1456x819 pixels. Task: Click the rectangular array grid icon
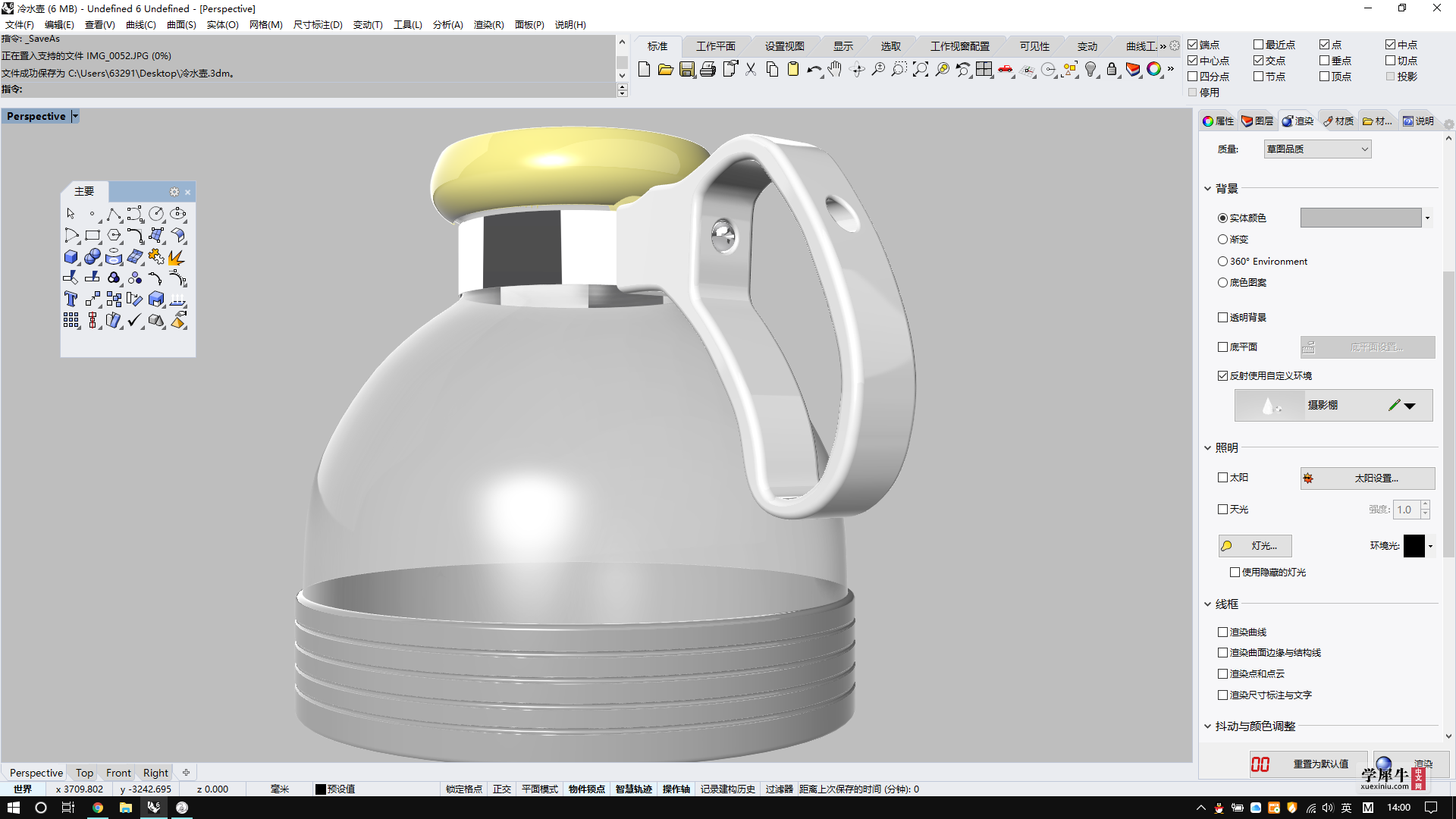(x=71, y=321)
